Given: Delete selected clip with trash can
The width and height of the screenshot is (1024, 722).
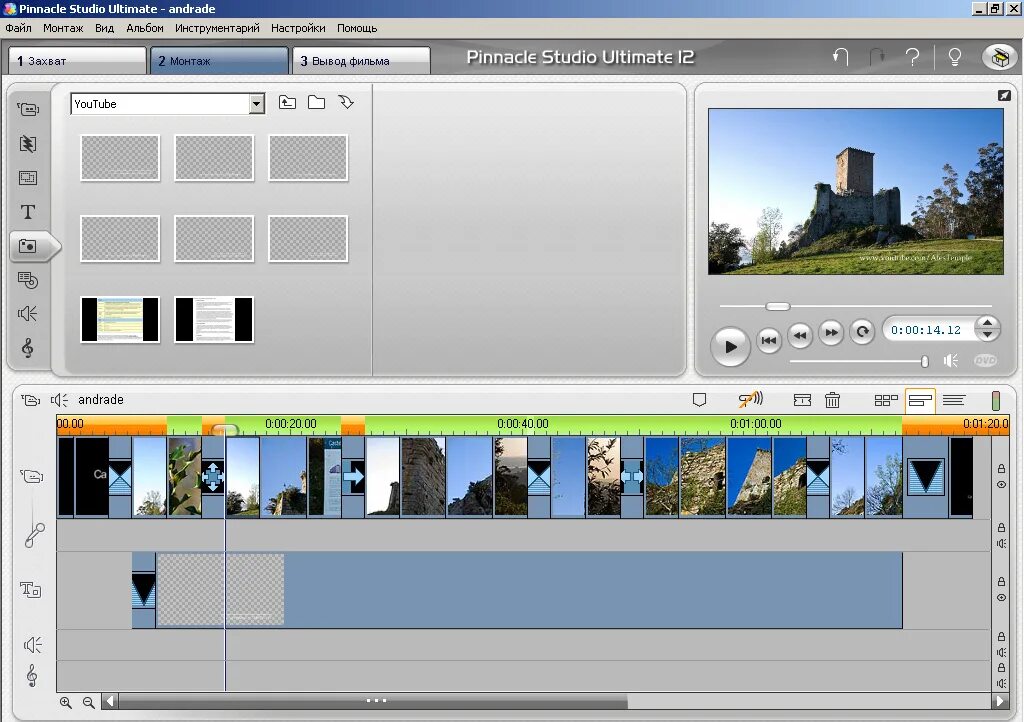Looking at the screenshot, I should pyautogui.click(x=832, y=400).
